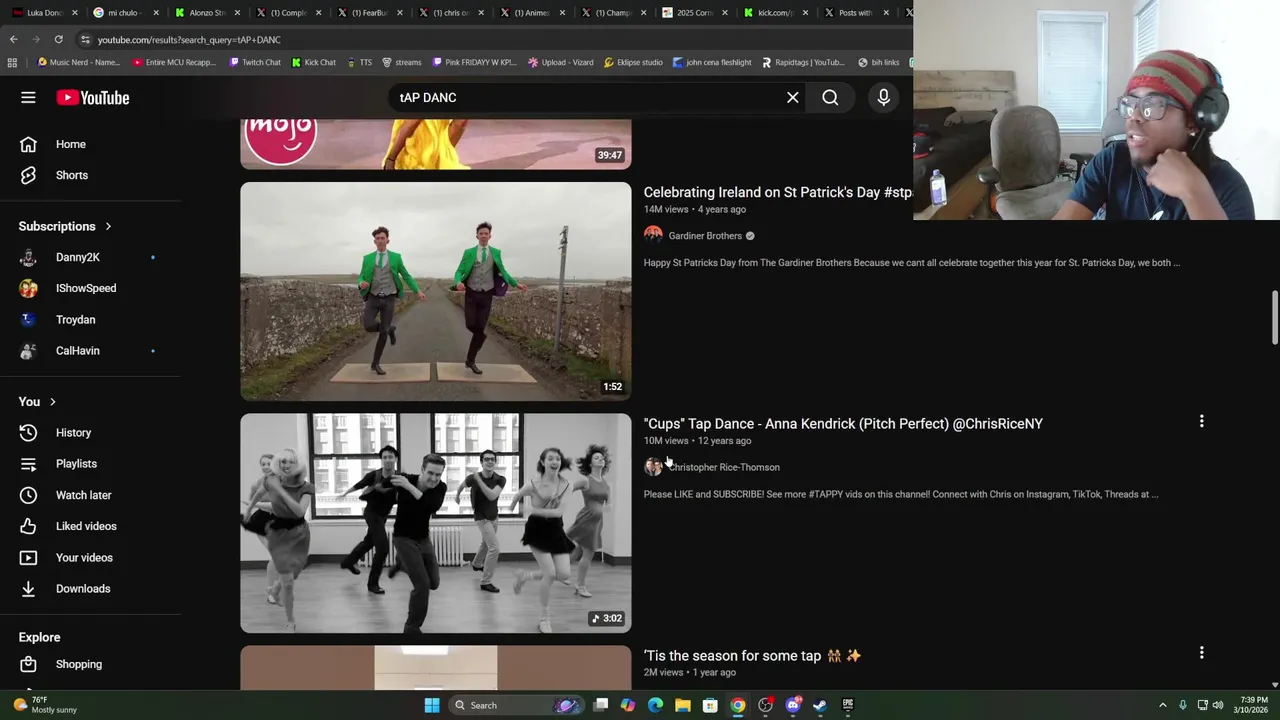Play the Celebrating Ireland video thumbnail
Image resolution: width=1280 pixels, height=720 pixels.
[x=435, y=291]
